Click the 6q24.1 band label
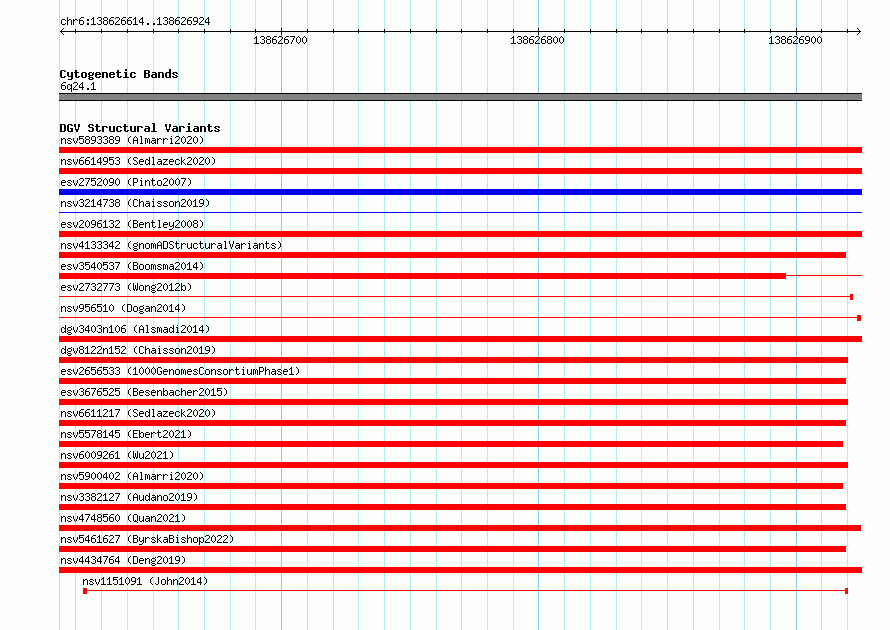This screenshot has height=630, width=890. coord(78,86)
